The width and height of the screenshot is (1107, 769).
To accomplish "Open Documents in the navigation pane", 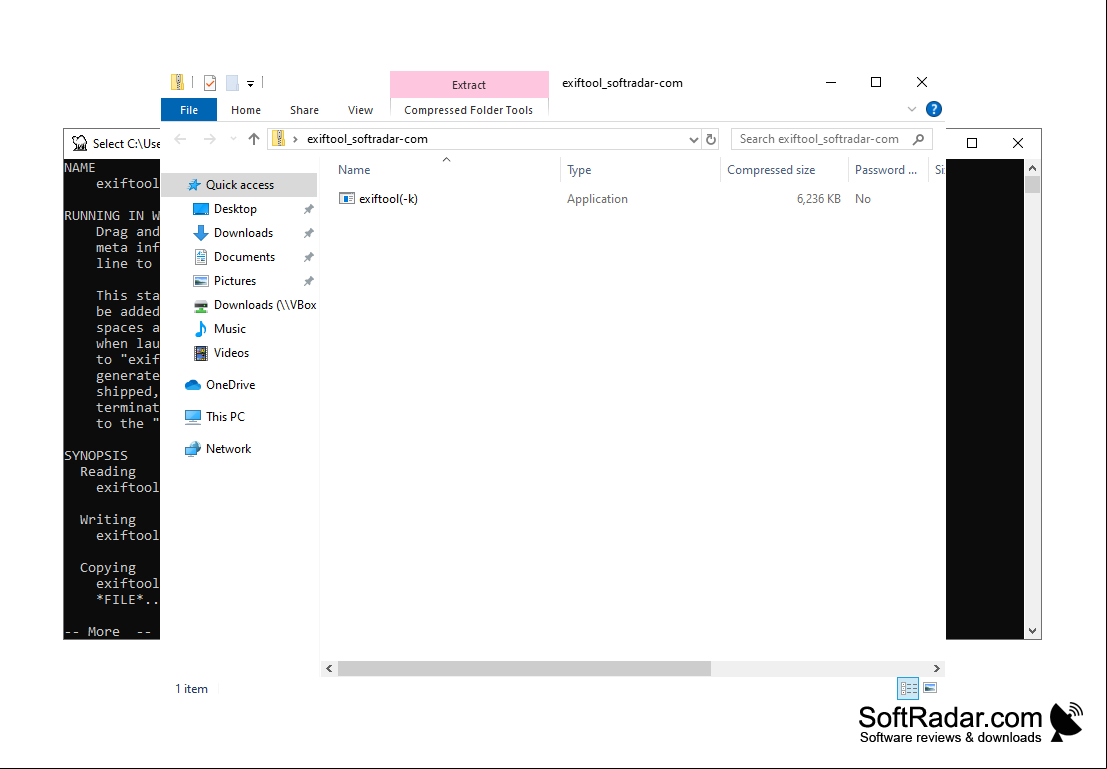I will 244,257.
